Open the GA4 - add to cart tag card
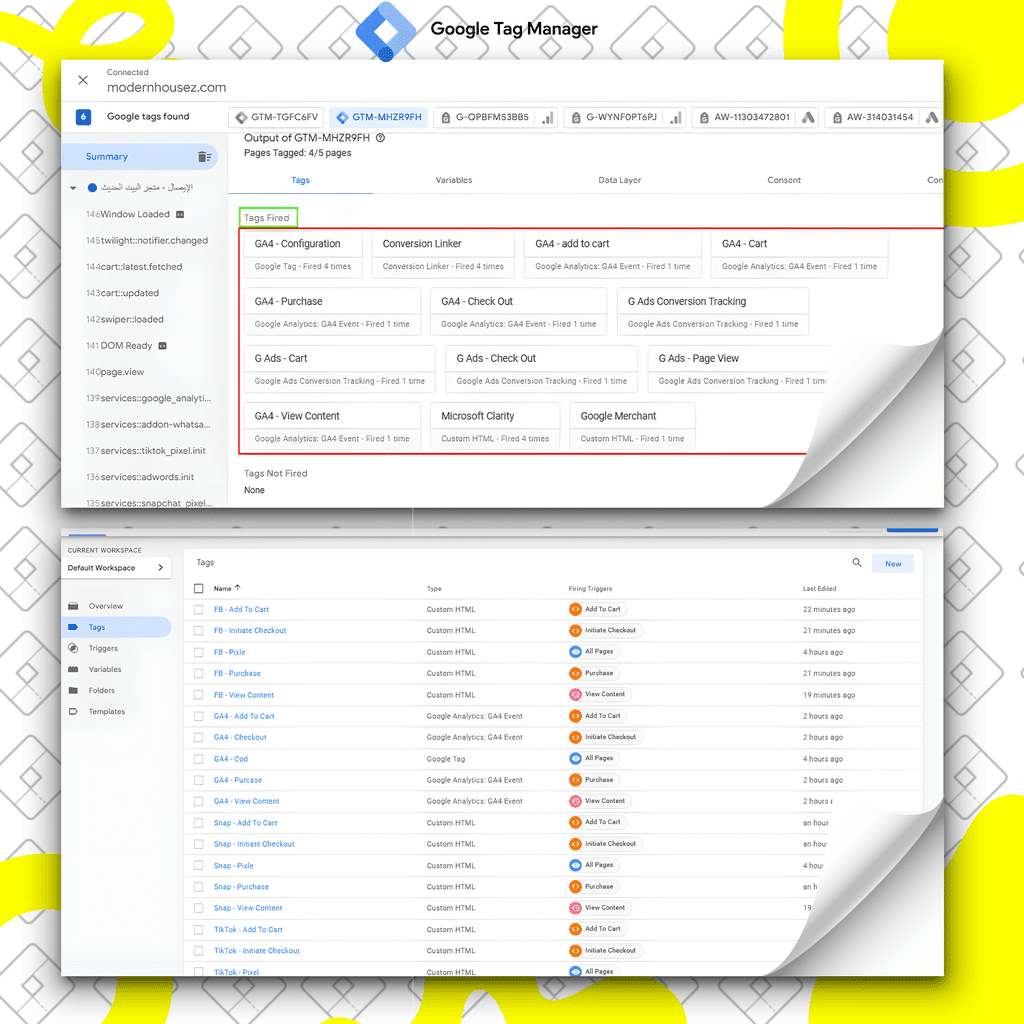The height and width of the screenshot is (1024, 1024). [613, 254]
